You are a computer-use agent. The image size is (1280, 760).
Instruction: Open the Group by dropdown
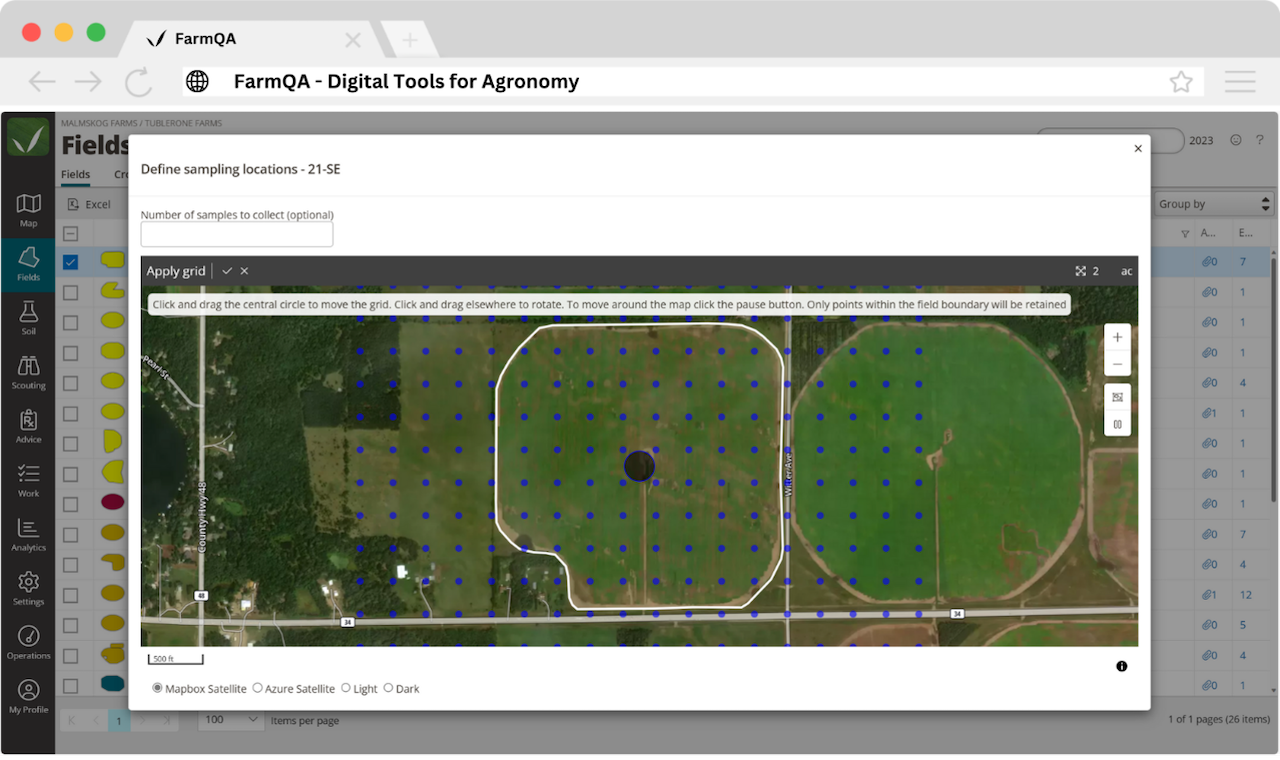pos(1213,204)
